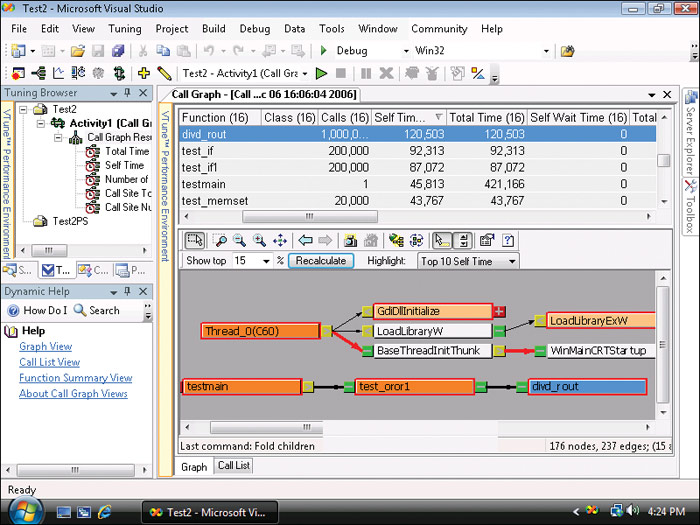Open the Show top percentage dropdown
Image resolution: width=700 pixels, height=525 pixels.
click(x=266, y=261)
